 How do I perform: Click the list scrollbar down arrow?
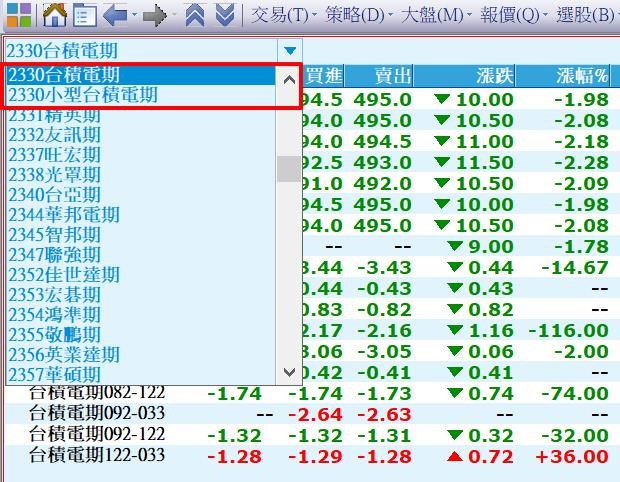(x=289, y=371)
